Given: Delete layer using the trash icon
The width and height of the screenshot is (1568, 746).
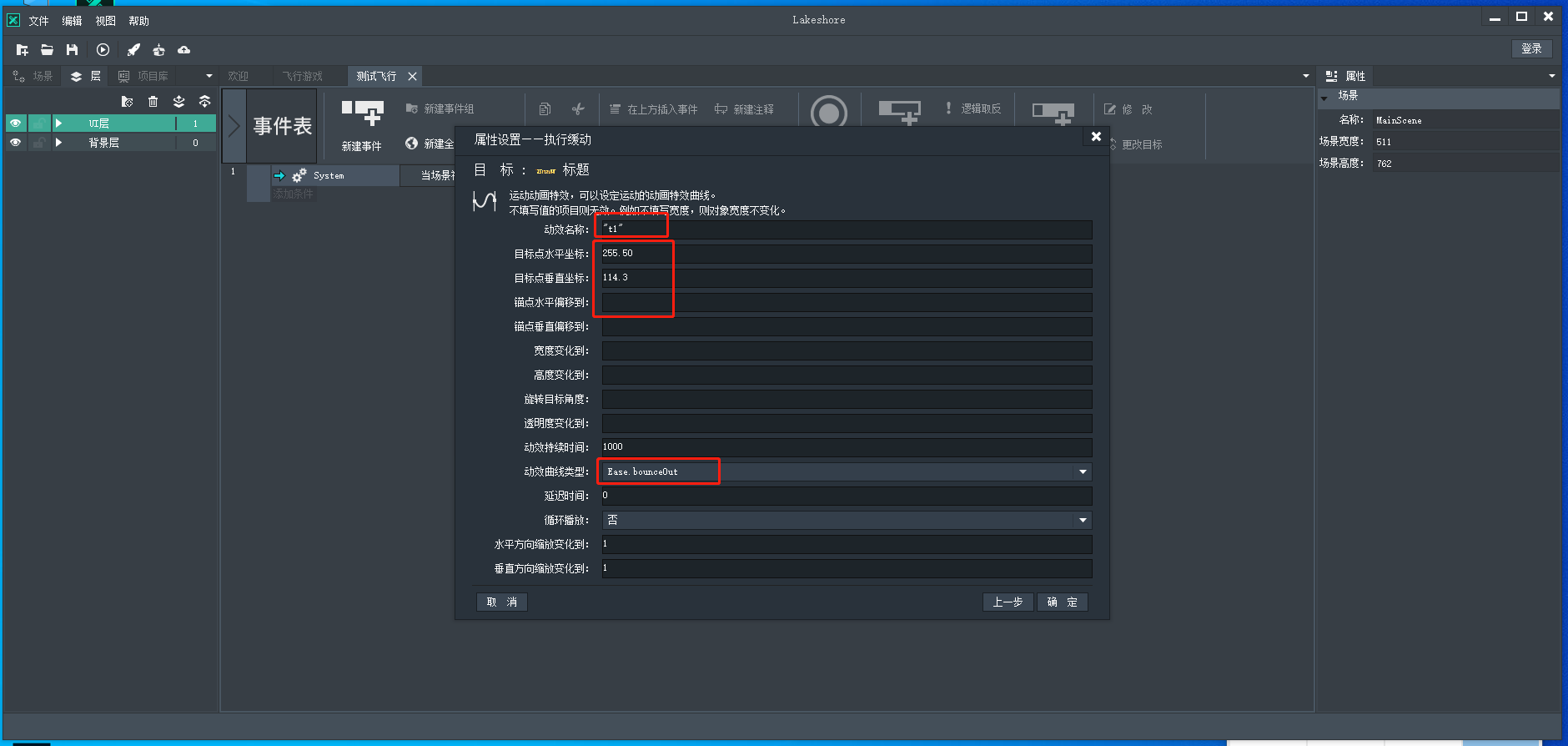Looking at the screenshot, I should (x=153, y=102).
